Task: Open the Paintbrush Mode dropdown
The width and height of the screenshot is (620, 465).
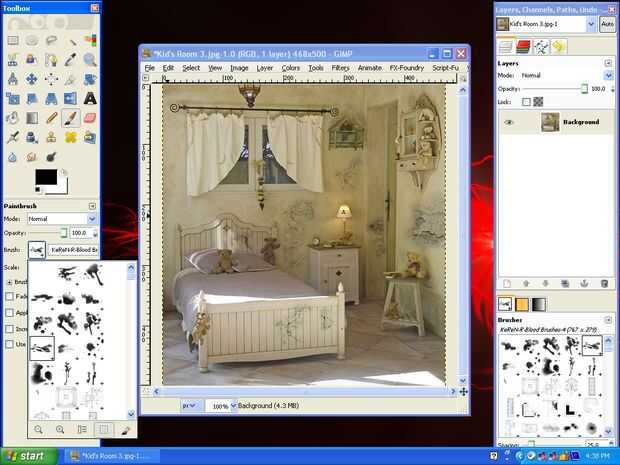Action: coord(62,219)
